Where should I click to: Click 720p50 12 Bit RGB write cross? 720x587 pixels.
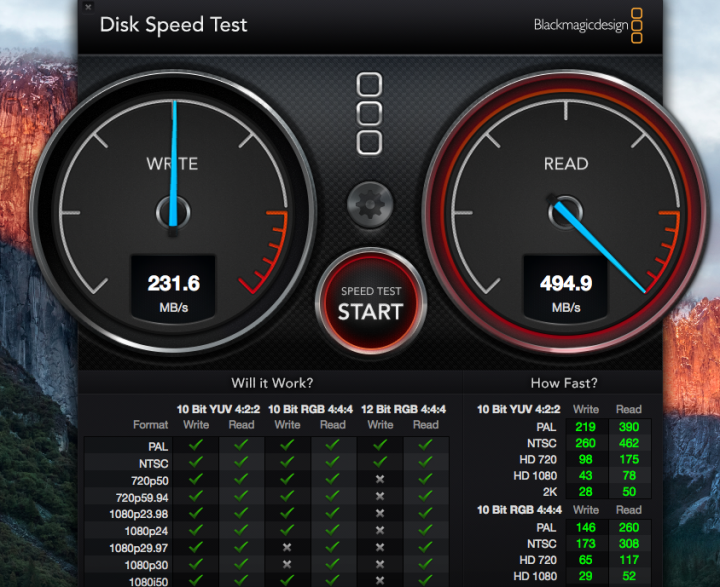380,480
